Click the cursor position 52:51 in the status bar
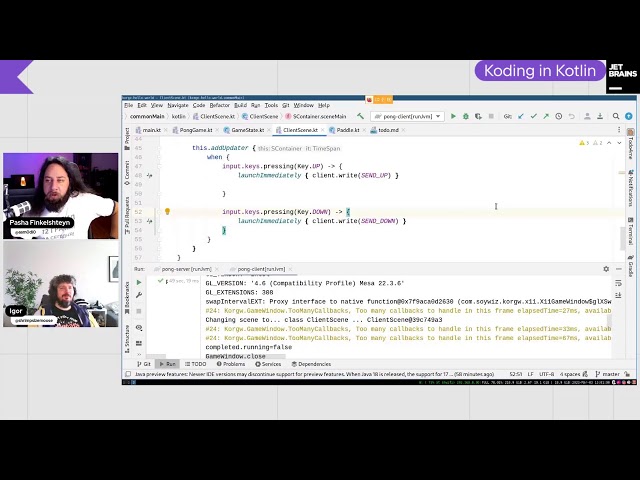 point(516,374)
